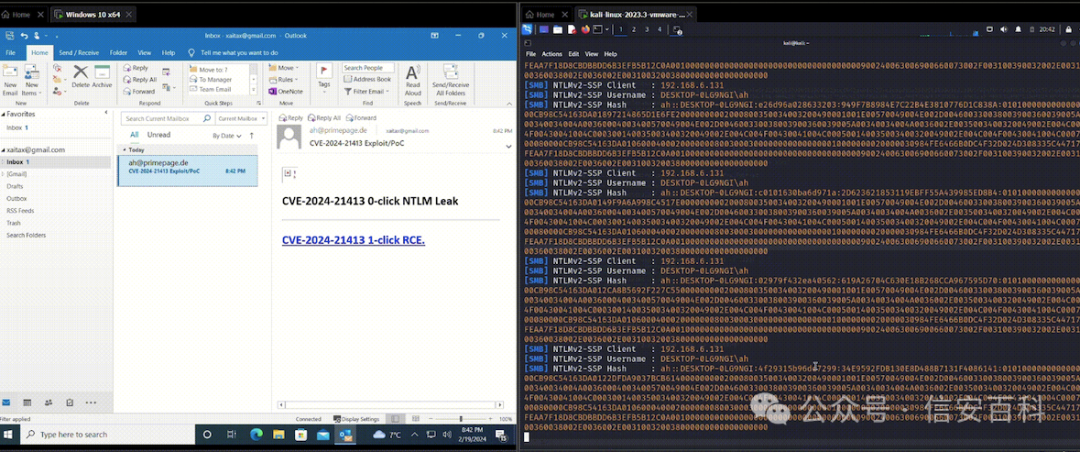Open Microsoft Edge from taskbar

click(x=256, y=435)
